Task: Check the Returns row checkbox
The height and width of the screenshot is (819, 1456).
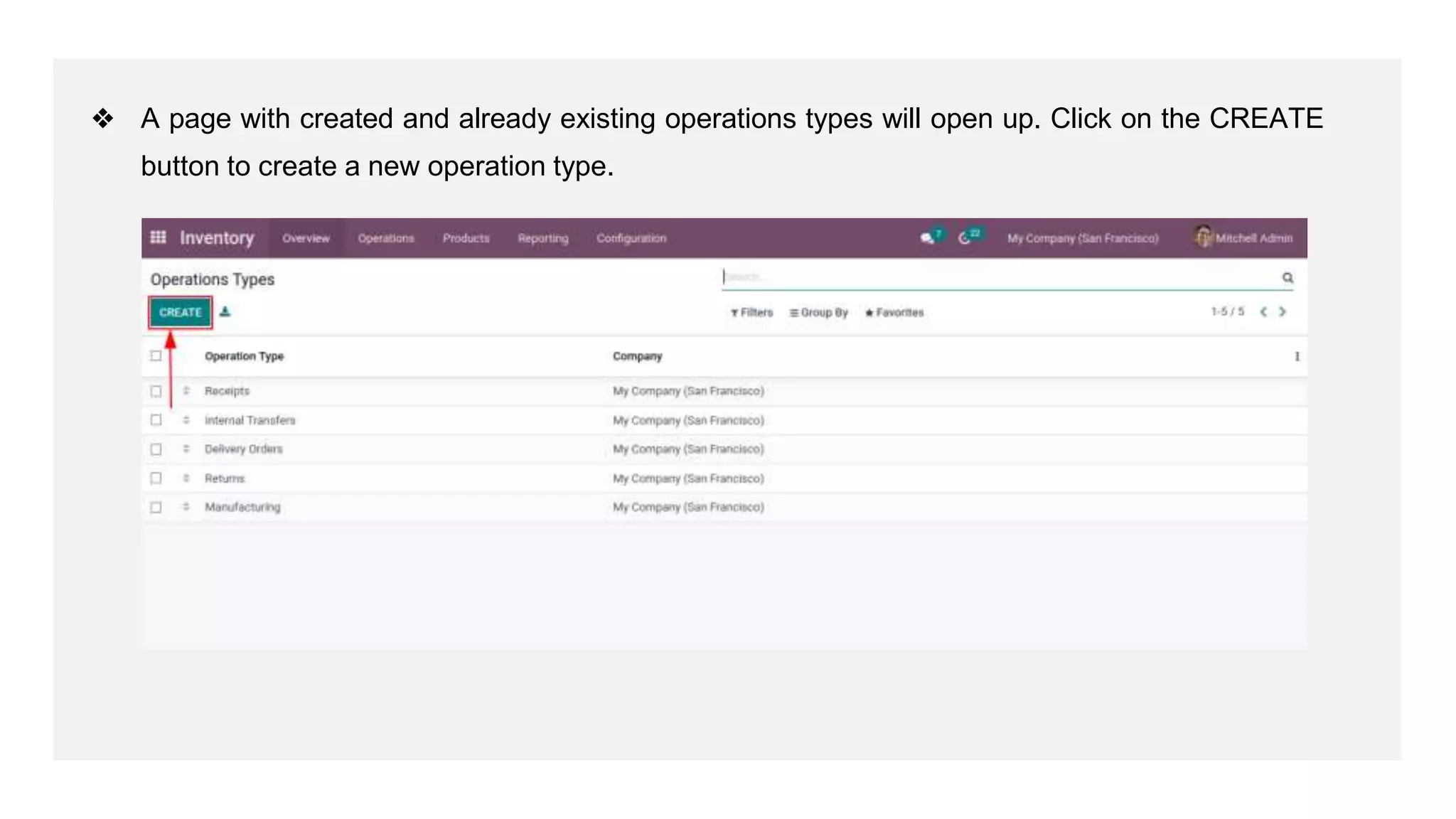Action: [156, 478]
